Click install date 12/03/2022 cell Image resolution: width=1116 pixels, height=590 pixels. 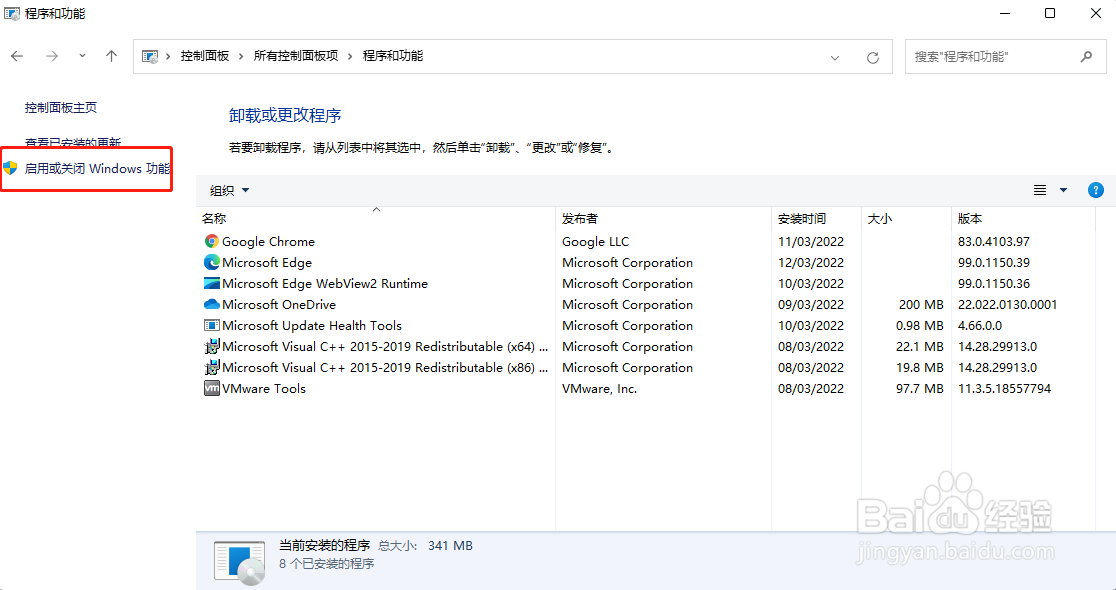pyautogui.click(x=811, y=263)
